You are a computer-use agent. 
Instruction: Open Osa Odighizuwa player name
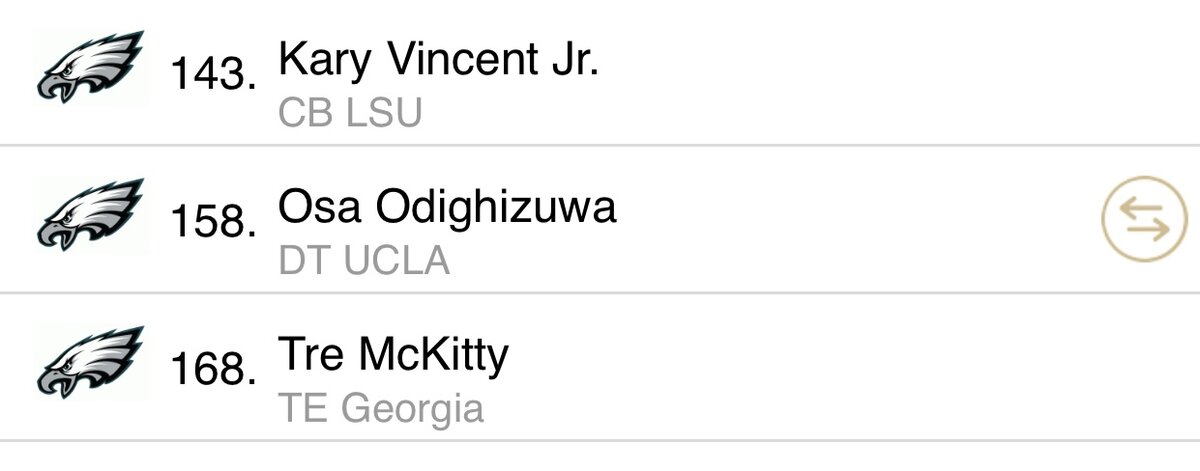[x=447, y=207]
